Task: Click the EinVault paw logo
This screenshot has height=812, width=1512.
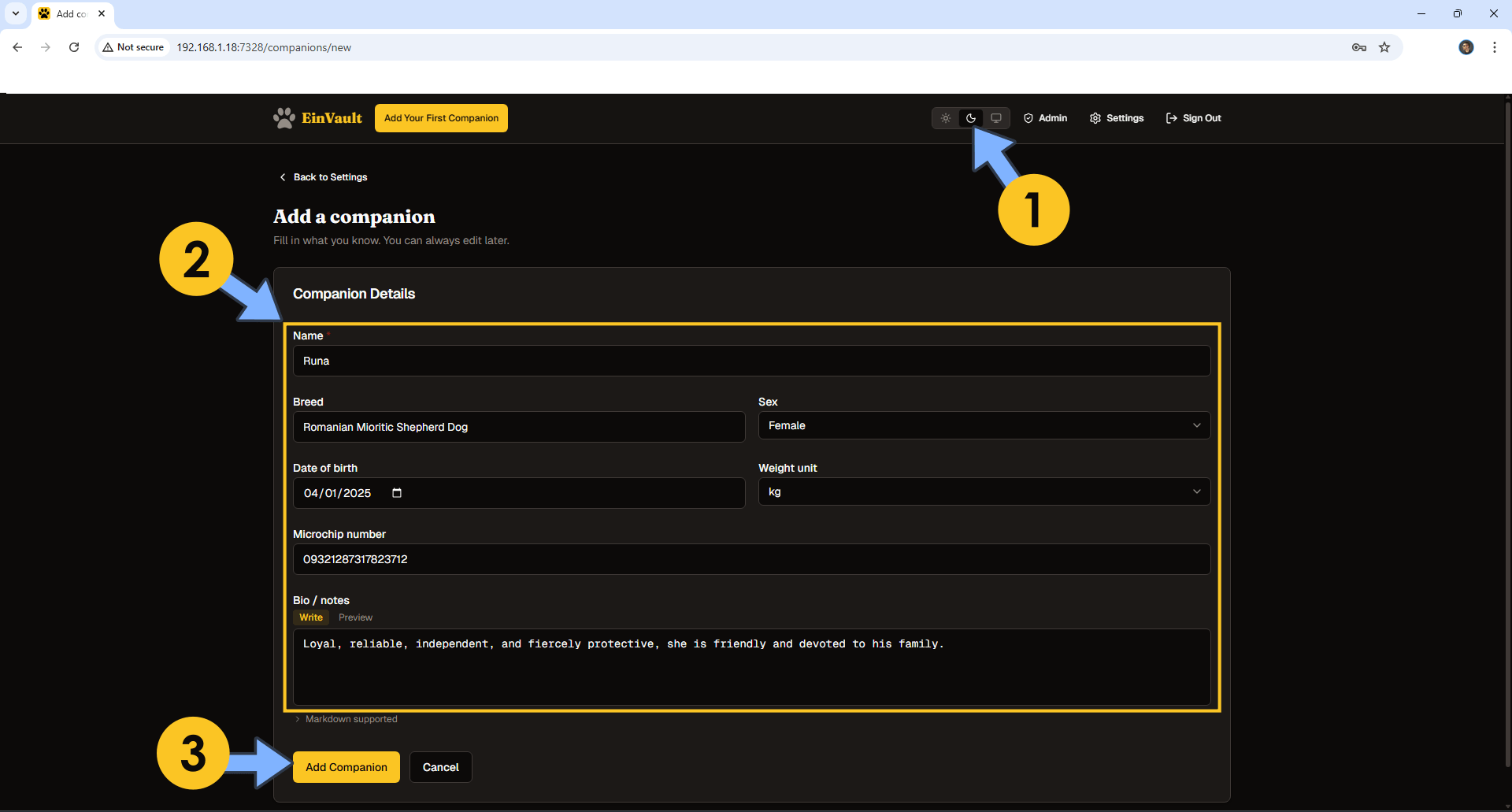Action: coord(284,117)
